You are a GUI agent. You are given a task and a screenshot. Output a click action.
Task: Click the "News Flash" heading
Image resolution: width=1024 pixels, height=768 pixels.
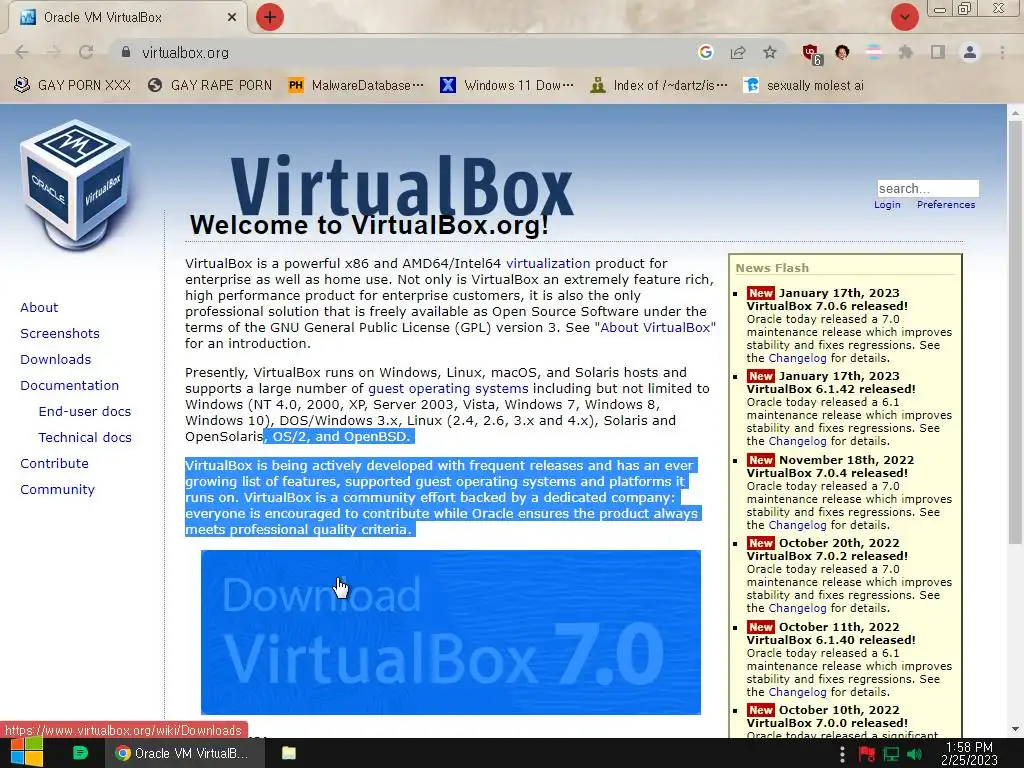tap(772, 268)
